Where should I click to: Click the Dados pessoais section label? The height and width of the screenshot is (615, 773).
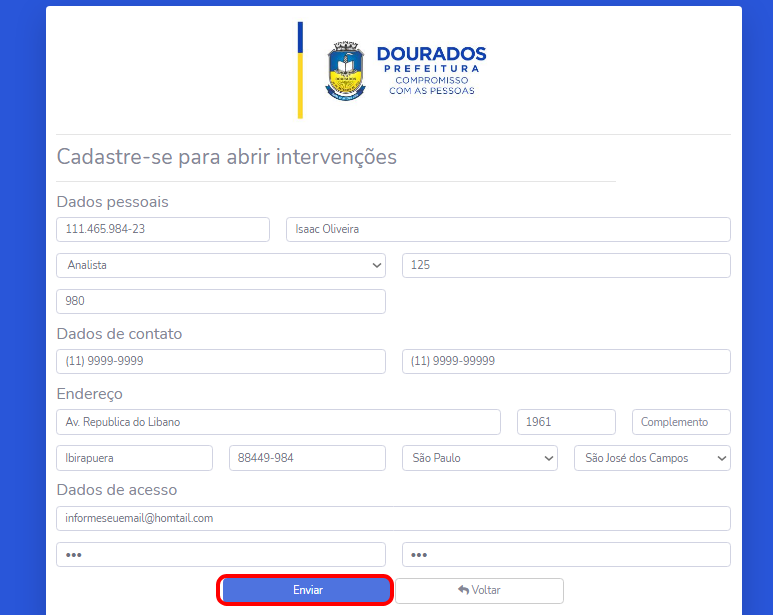click(x=112, y=202)
